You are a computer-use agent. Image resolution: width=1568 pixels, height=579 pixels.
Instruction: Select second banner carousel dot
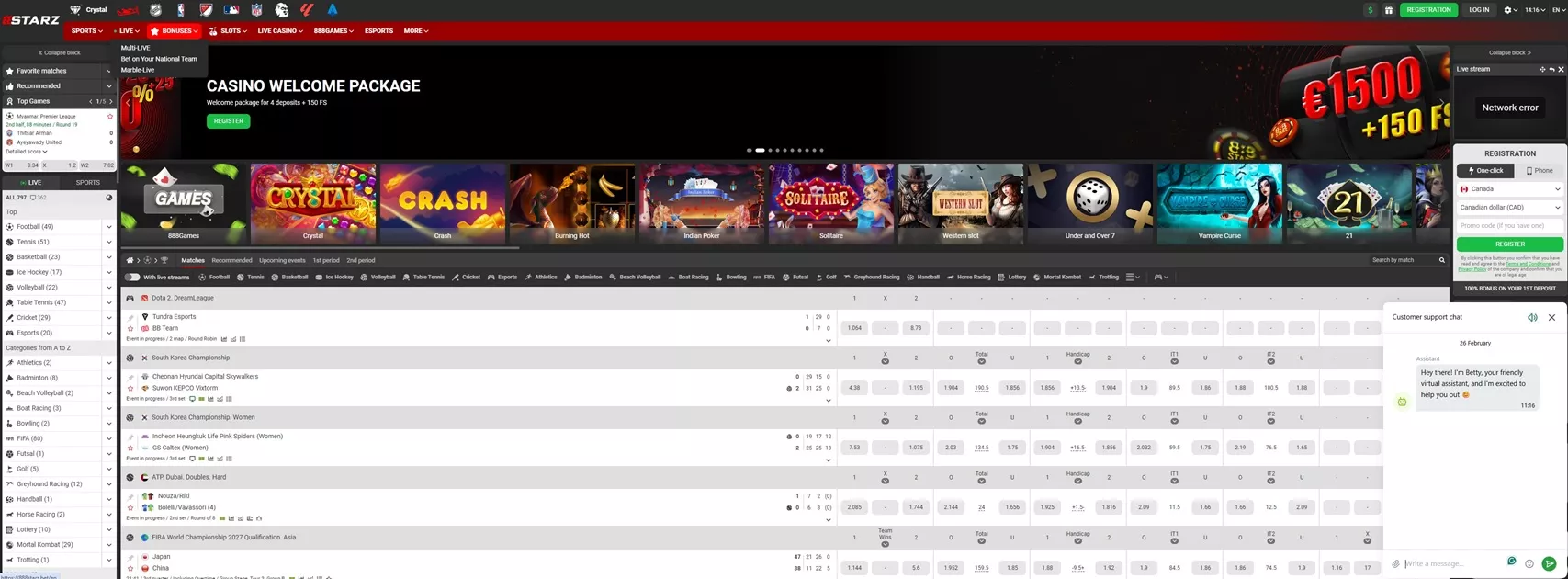(760, 150)
